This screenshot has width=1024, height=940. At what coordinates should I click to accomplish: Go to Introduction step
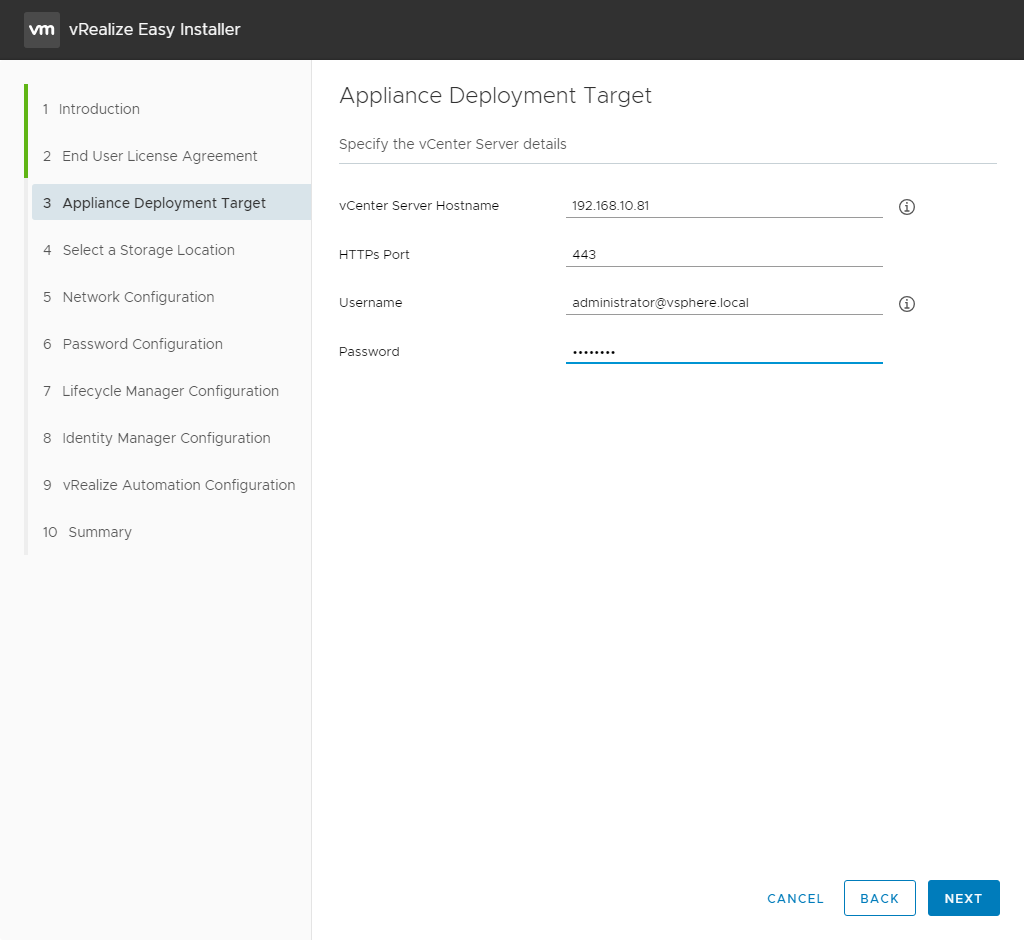(91, 109)
